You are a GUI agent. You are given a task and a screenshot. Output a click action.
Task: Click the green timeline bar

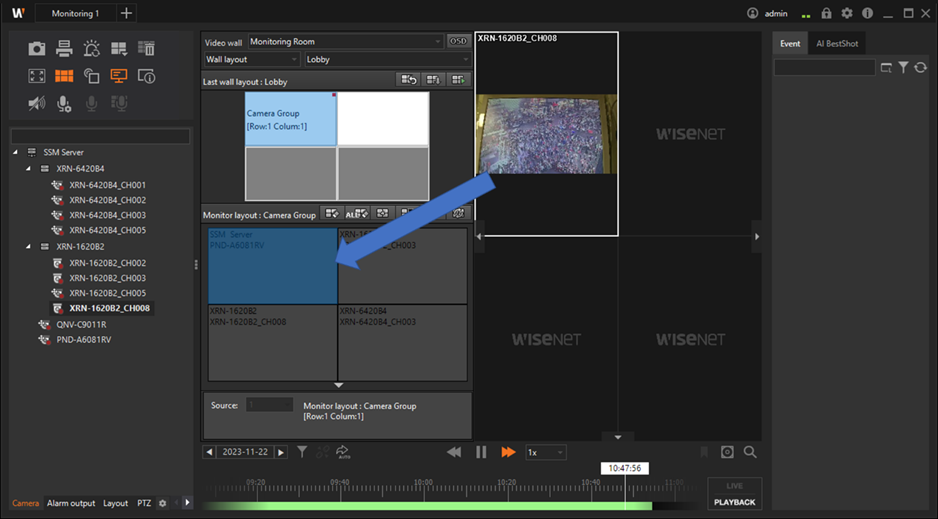click(430, 507)
